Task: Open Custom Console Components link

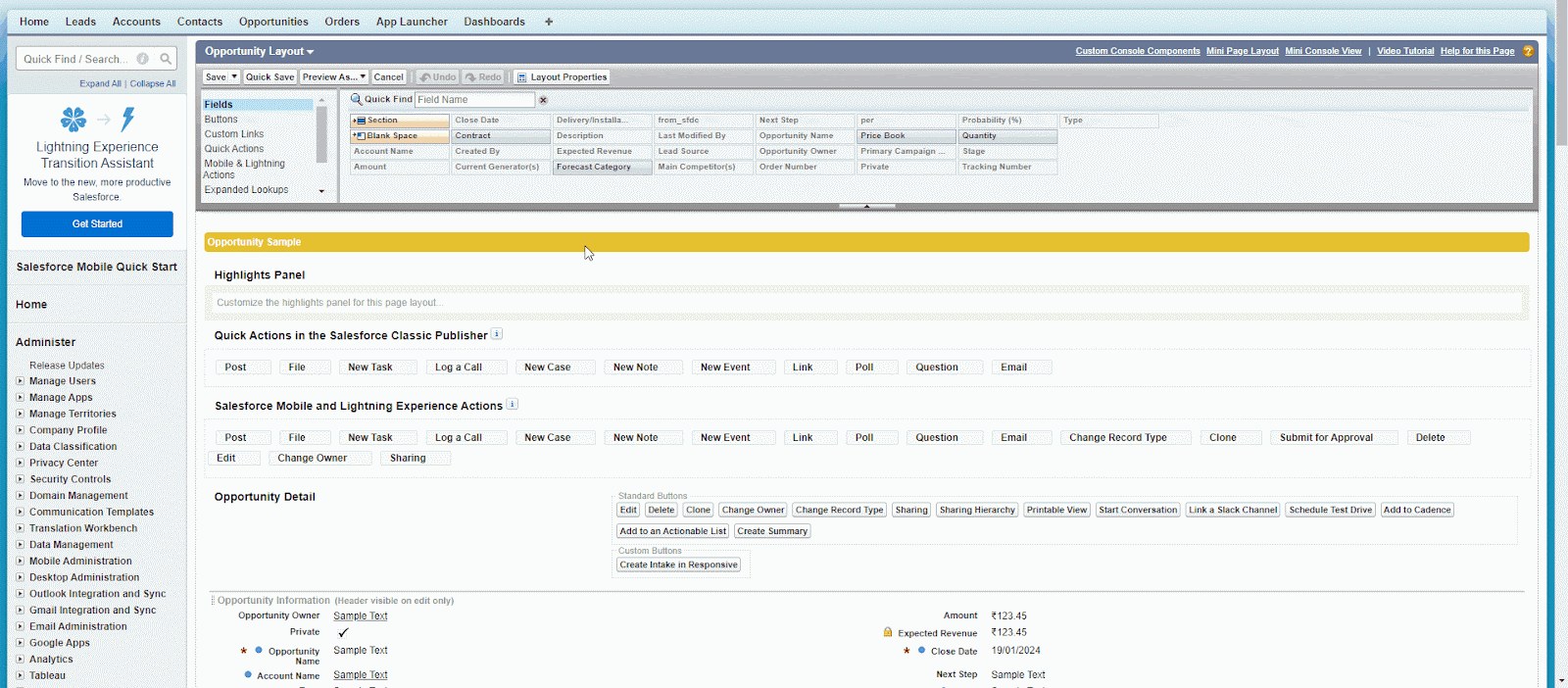Action: [1138, 51]
